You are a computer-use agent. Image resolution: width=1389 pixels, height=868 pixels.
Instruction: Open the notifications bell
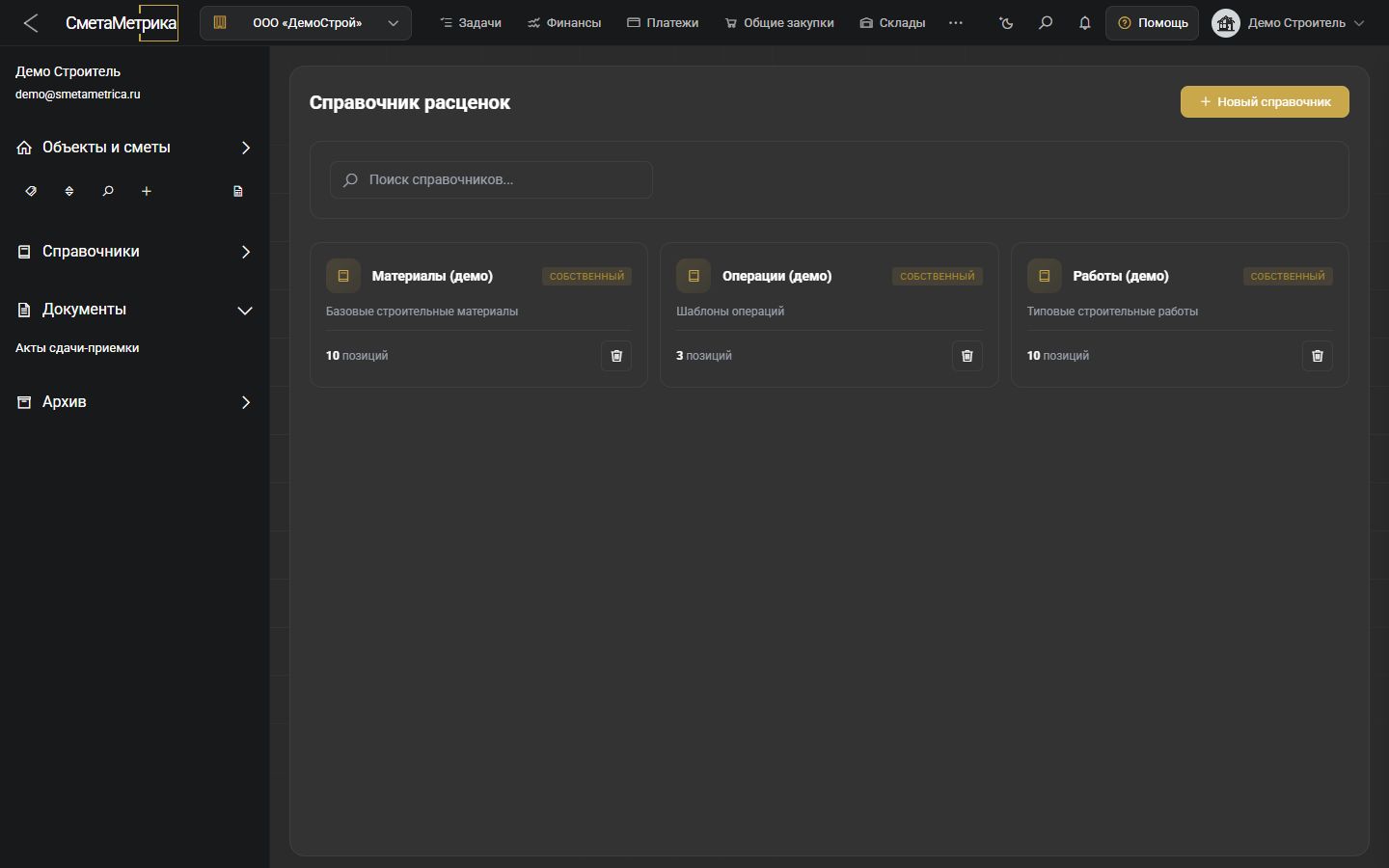(x=1084, y=22)
